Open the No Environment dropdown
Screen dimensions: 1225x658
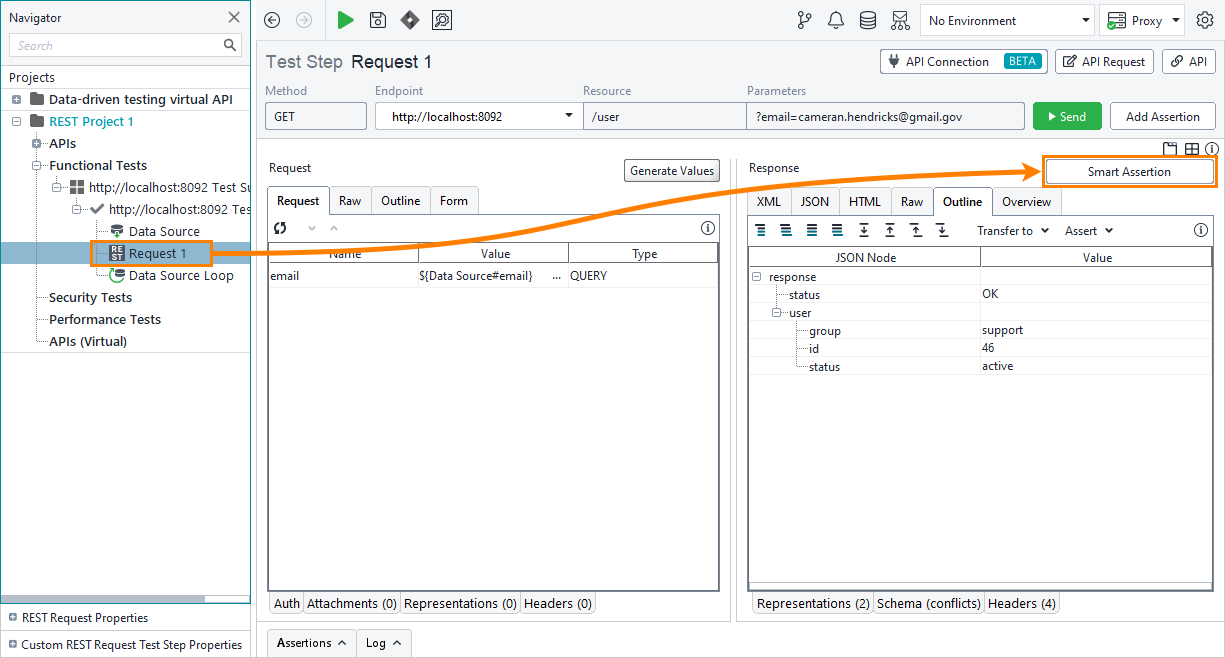(x=1006, y=20)
